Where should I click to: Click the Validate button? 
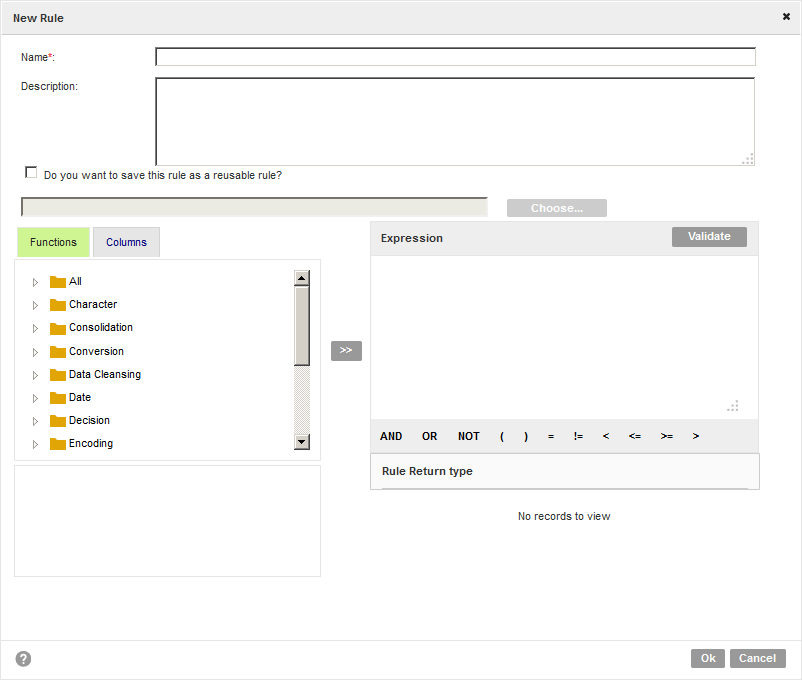pos(709,236)
